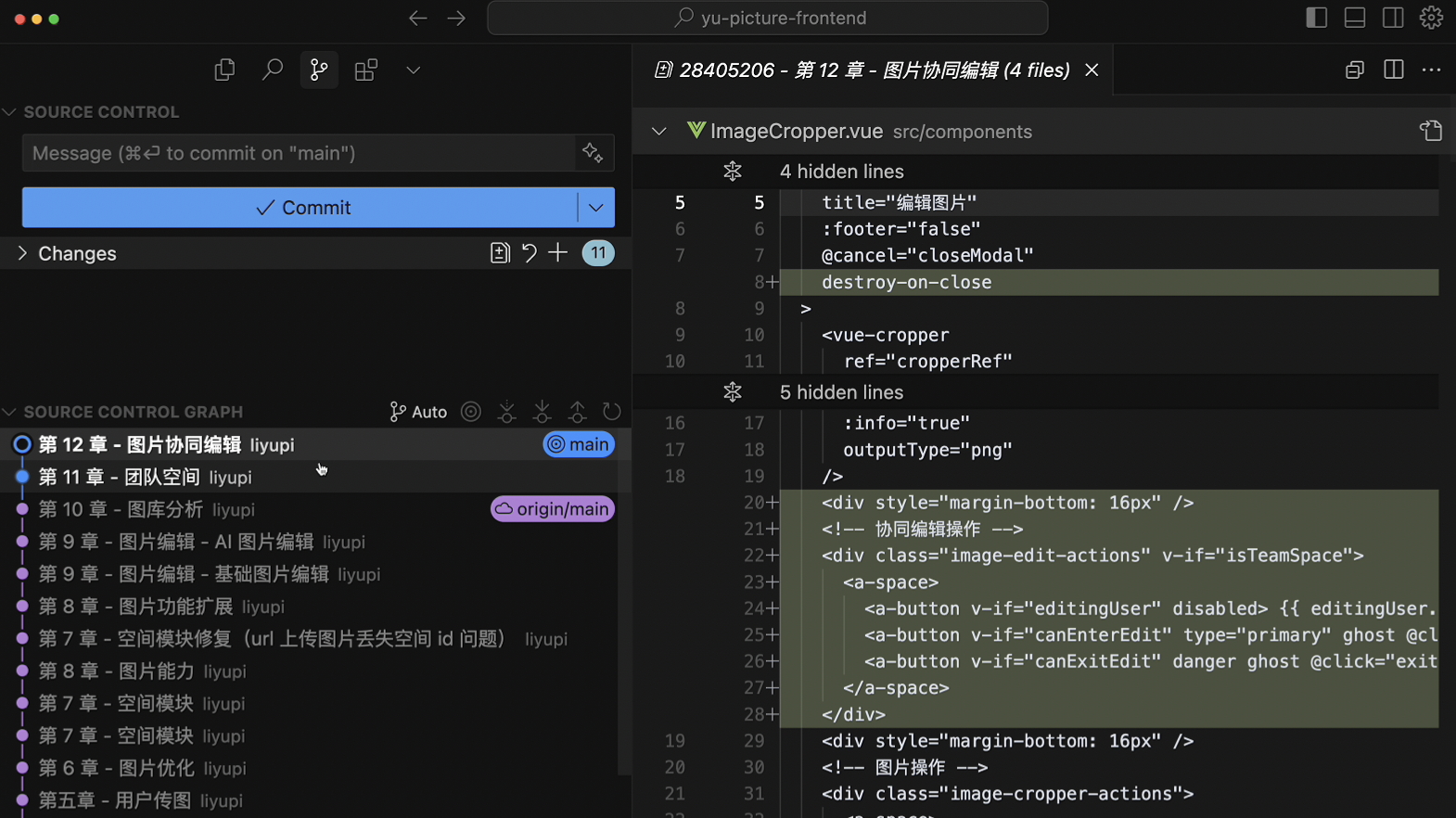
Task: Generate commit message with sparkle icon
Action: point(593,153)
